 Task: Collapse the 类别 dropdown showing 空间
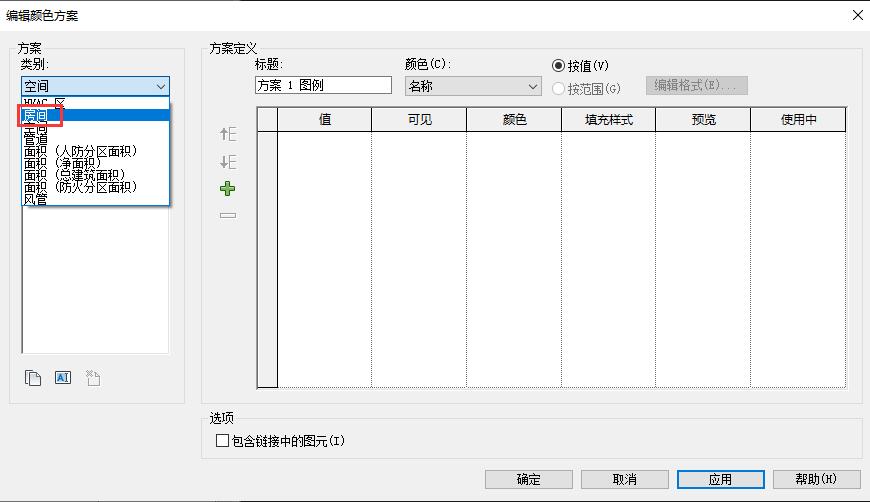[95, 86]
